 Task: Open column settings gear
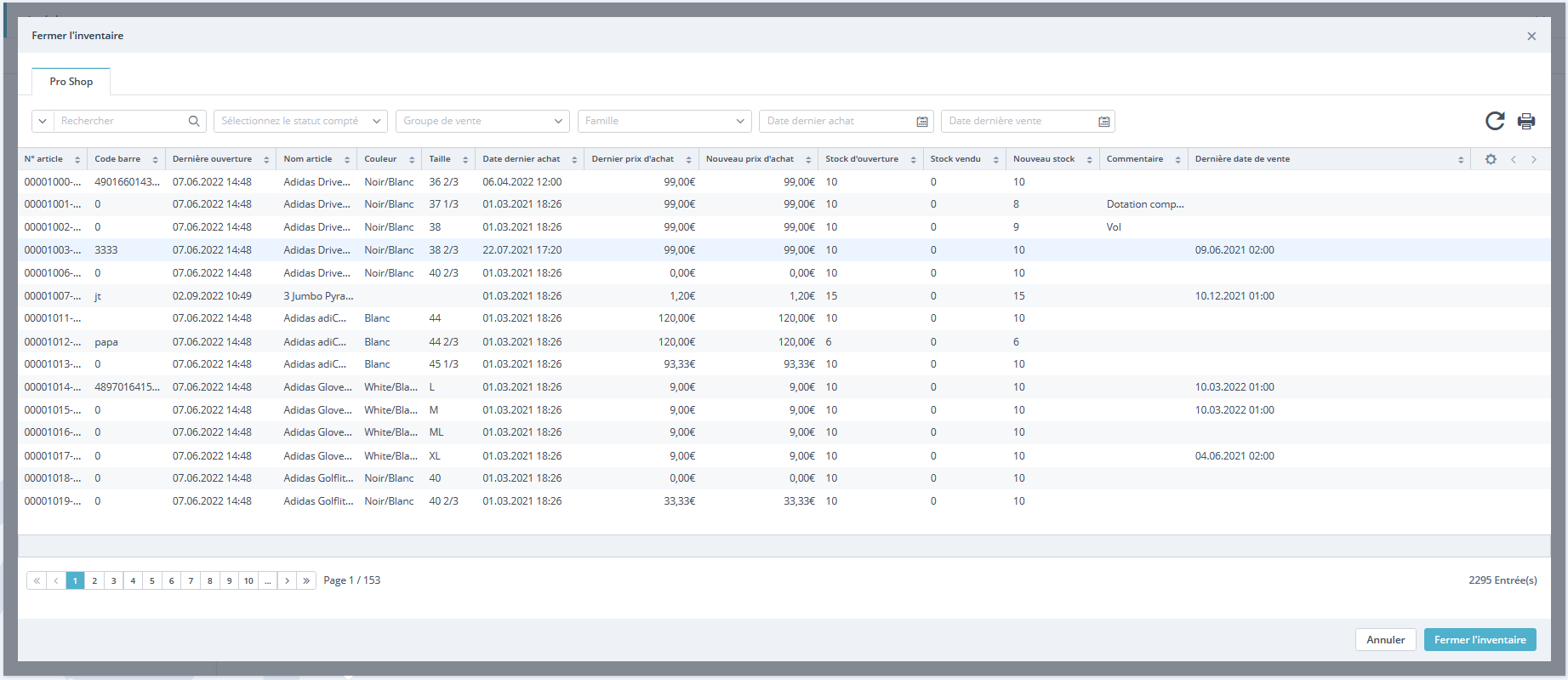tap(1491, 159)
